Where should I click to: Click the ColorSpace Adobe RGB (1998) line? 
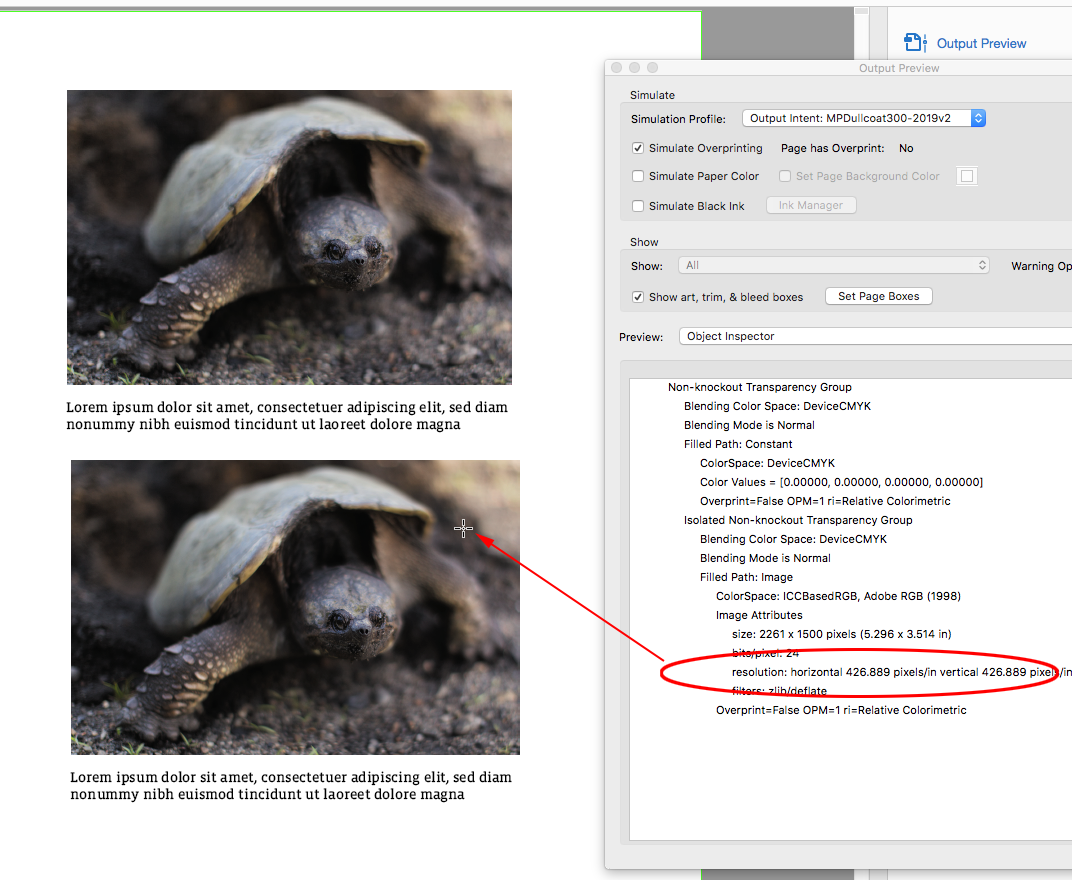(838, 596)
